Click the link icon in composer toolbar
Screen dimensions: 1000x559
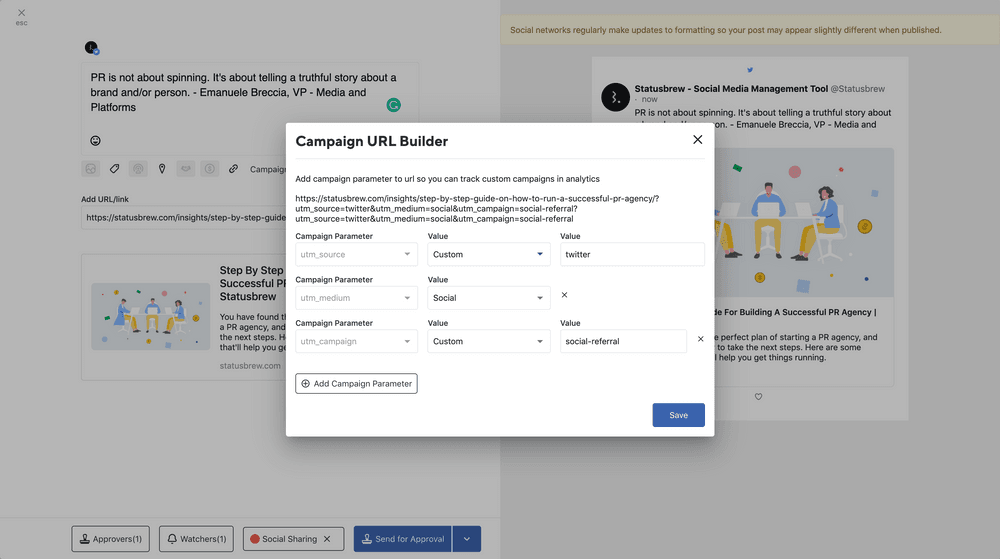[233, 169]
